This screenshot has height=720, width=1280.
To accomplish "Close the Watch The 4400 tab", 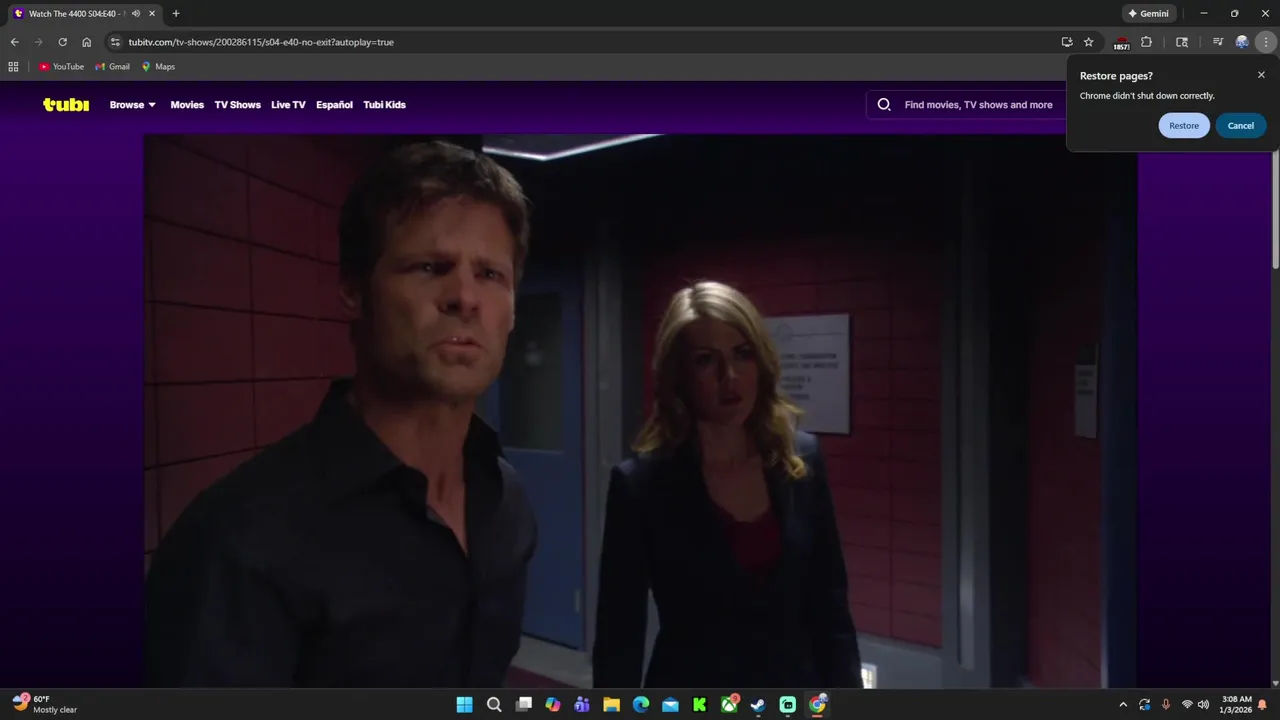I will [x=152, y=14].
